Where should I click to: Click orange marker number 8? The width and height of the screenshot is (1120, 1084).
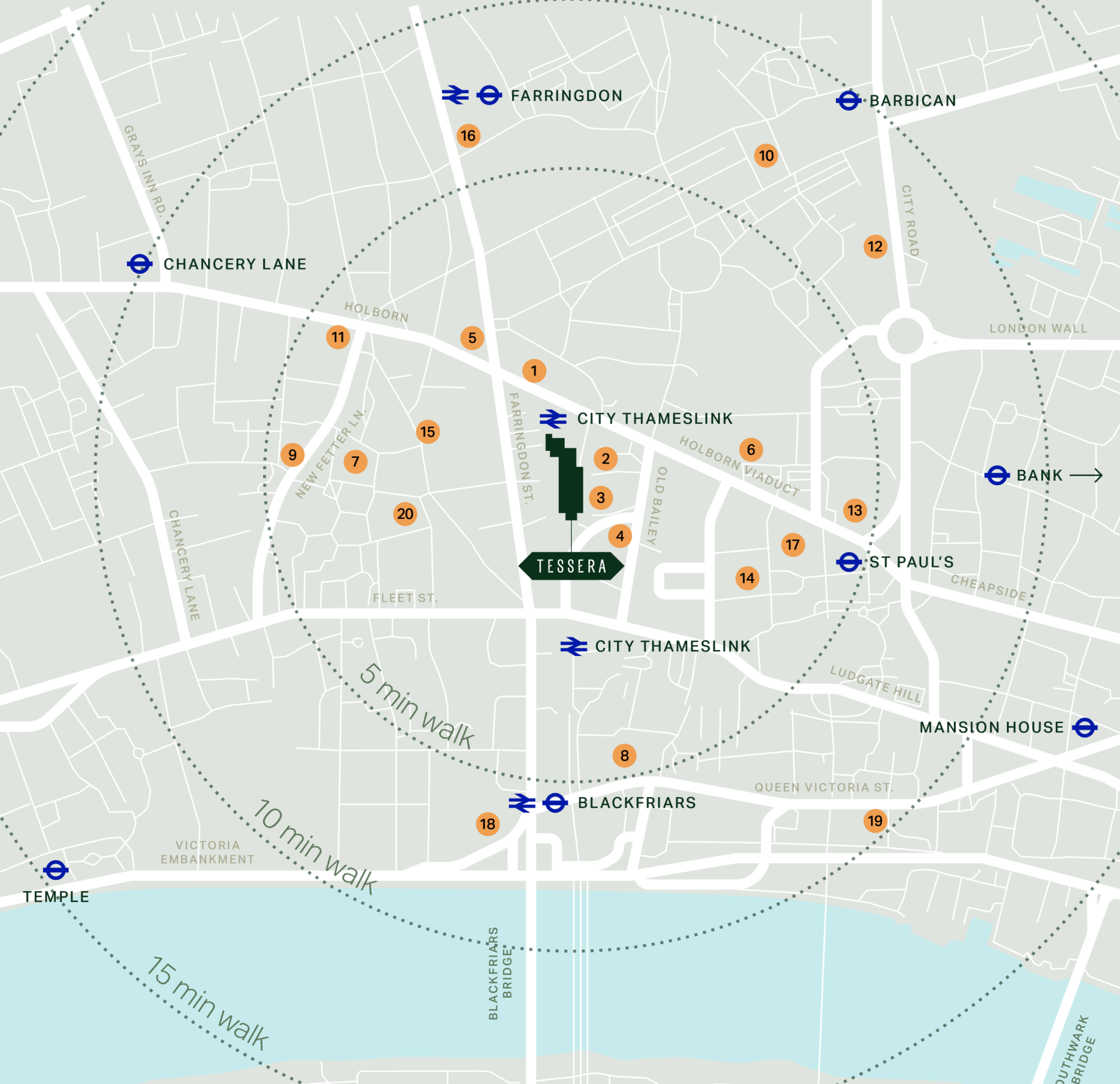[624, 756]
